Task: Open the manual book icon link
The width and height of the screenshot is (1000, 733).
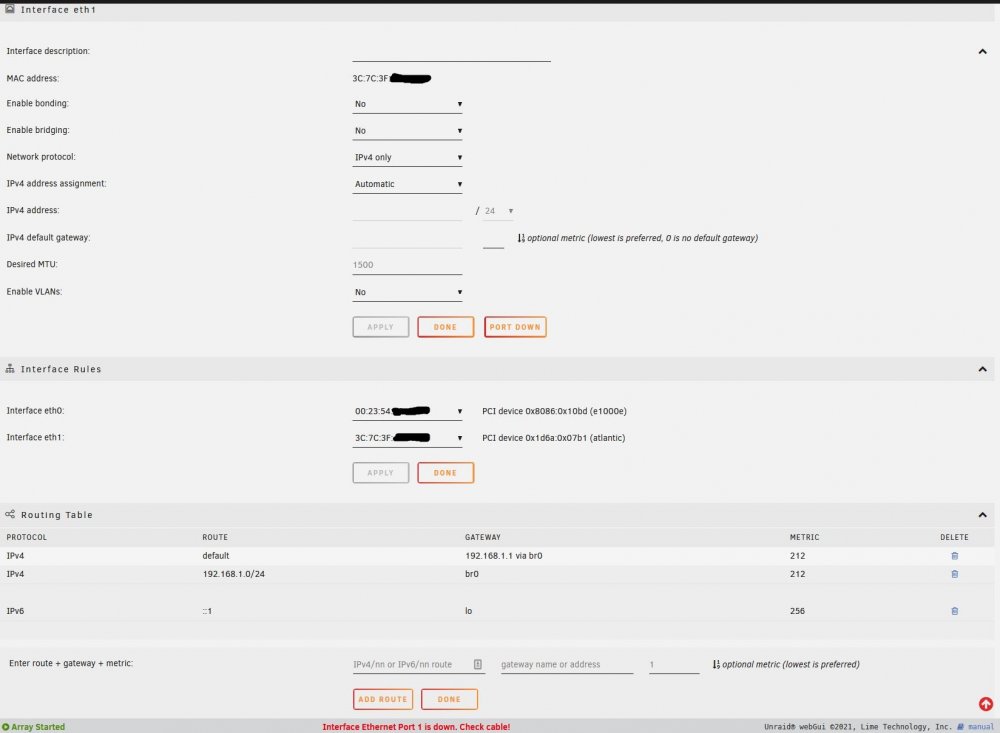Action: [x=960, y=727]
